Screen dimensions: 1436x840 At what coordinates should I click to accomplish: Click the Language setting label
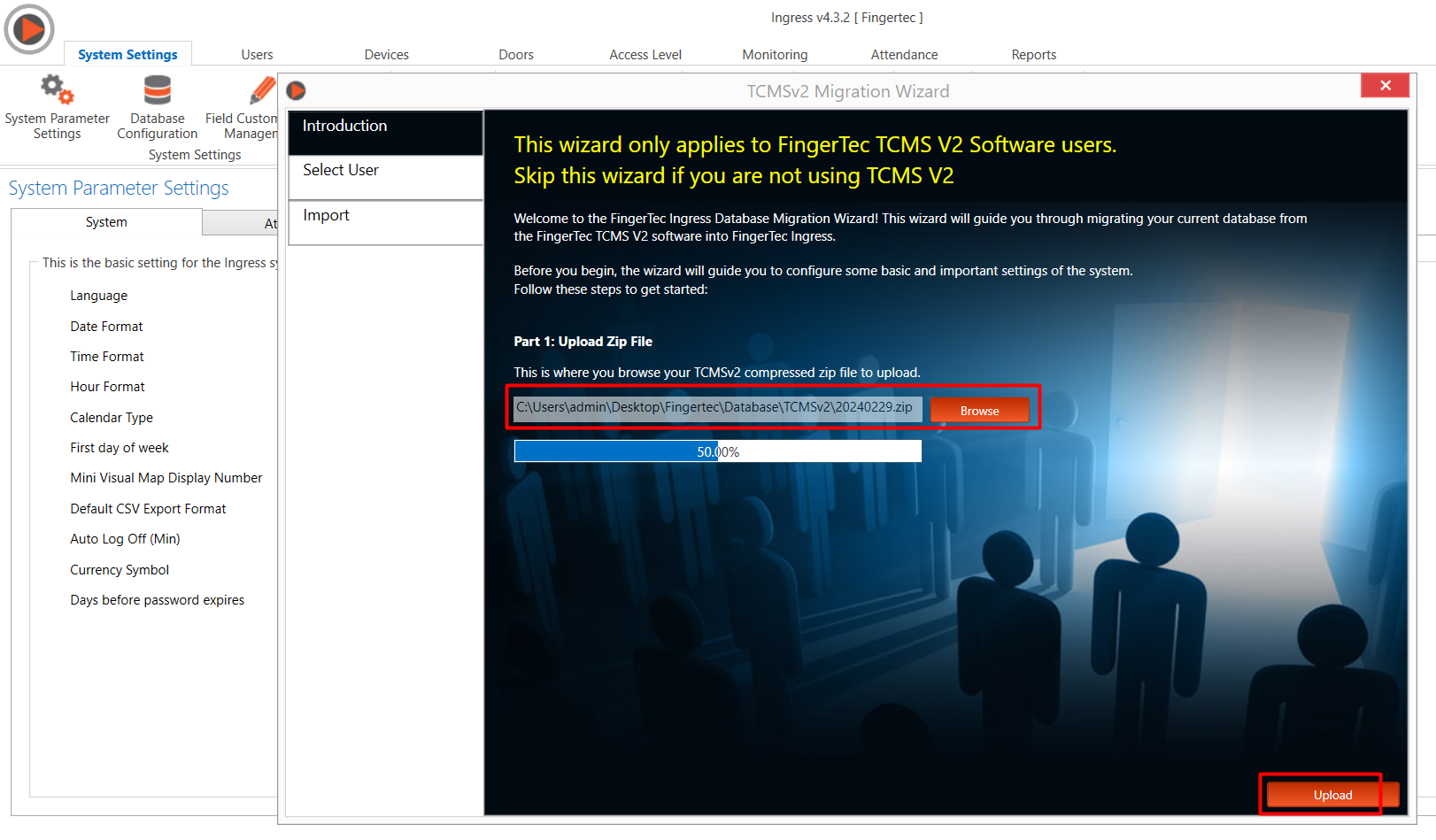pos(99,296)
